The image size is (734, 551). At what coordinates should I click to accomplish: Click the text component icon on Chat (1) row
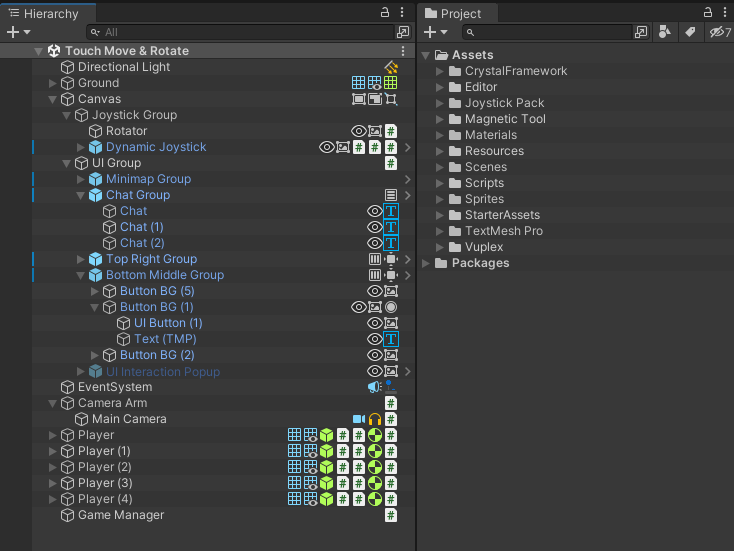tap(391, 227)
